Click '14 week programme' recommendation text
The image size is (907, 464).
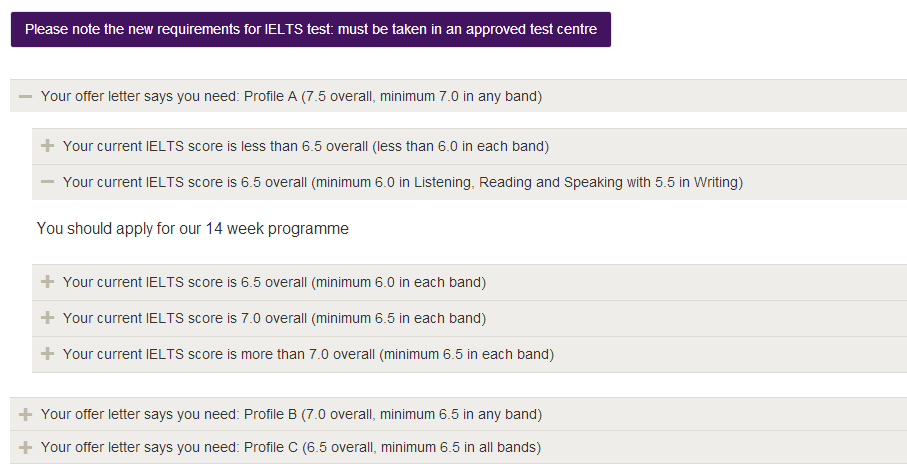coord(193,229)
